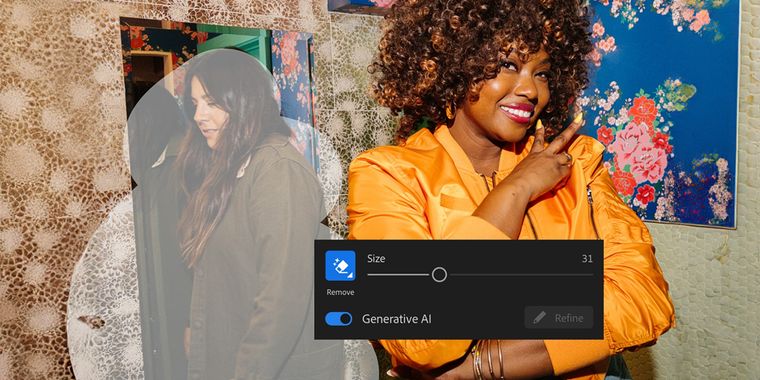Click the Size label text
This screenshot has width=760, height=380.
[376, 259]
